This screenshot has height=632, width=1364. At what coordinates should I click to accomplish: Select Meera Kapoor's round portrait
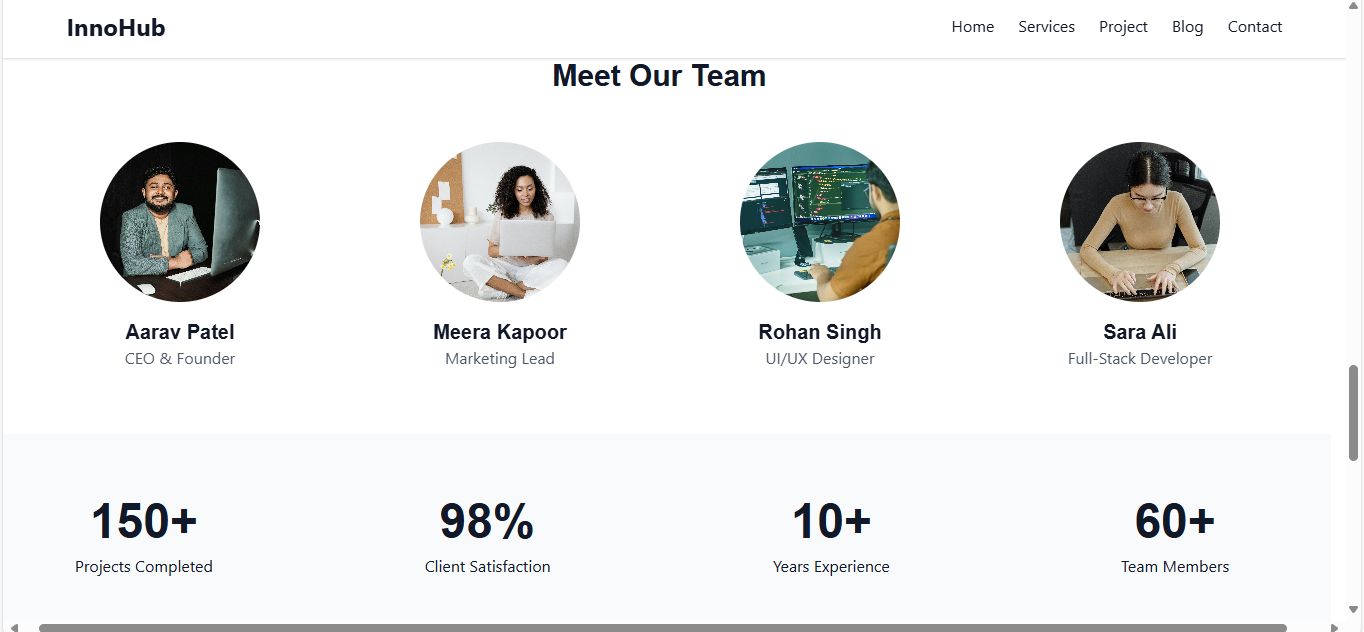click(x=500, y=222)
